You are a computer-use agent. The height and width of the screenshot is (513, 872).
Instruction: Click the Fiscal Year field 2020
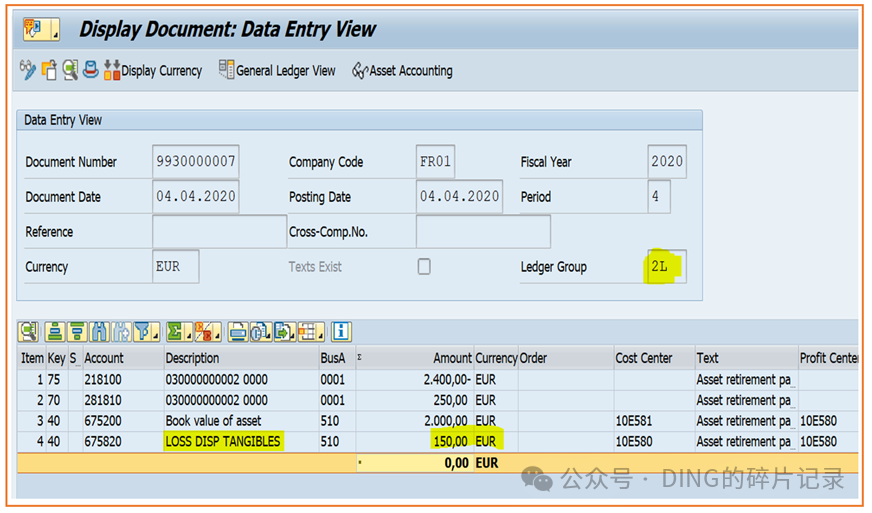click(x=667, y=161)
